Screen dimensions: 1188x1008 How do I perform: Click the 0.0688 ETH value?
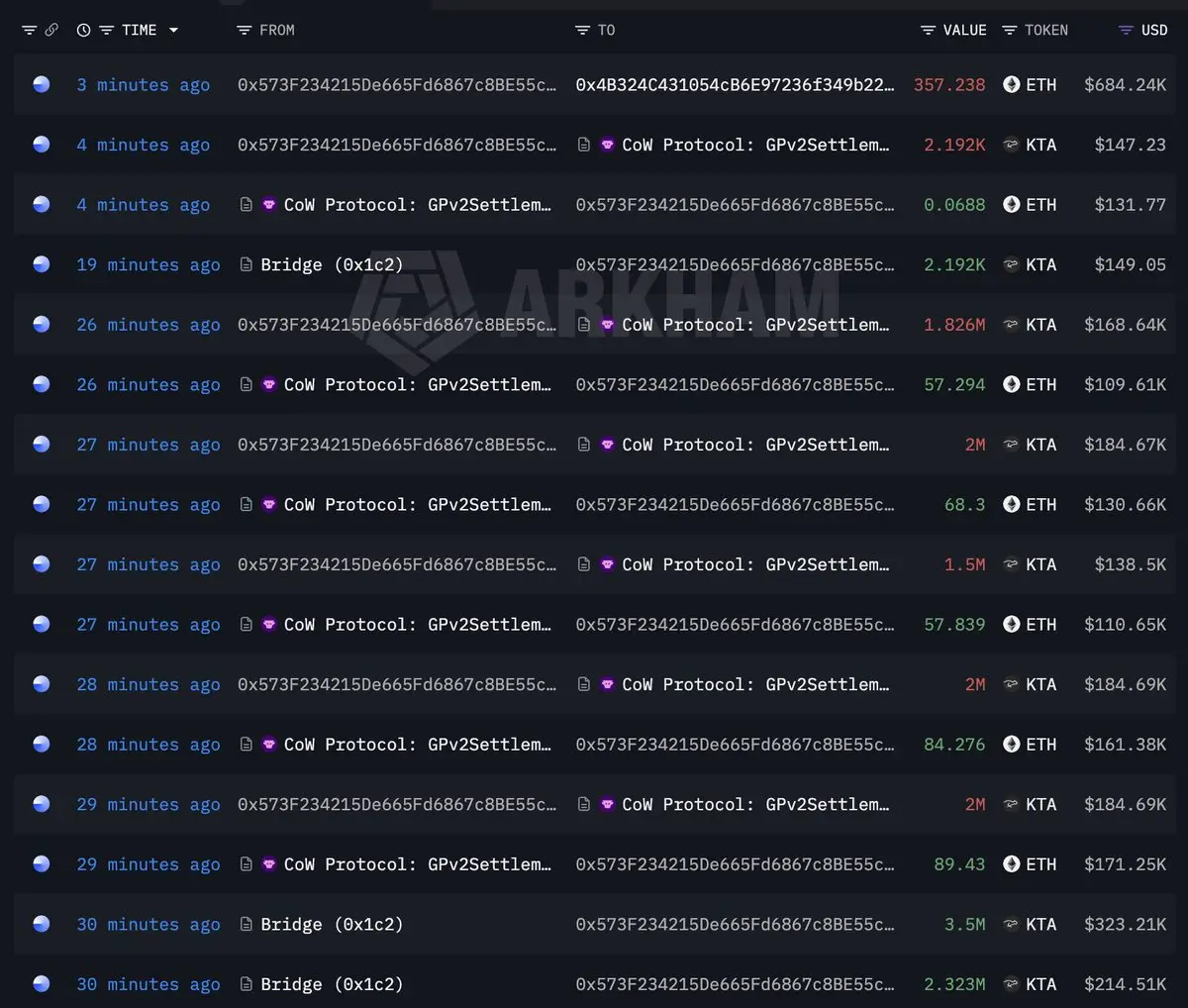(x=954, y=205)
